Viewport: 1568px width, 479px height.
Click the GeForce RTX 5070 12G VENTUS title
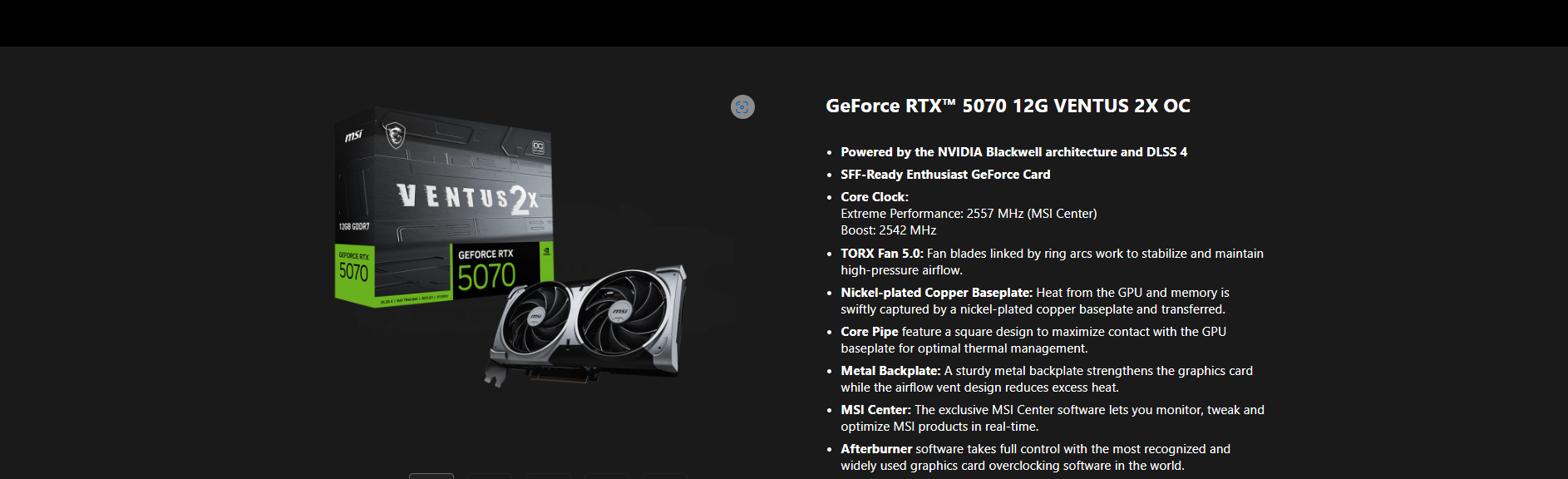pos(1008,106)
